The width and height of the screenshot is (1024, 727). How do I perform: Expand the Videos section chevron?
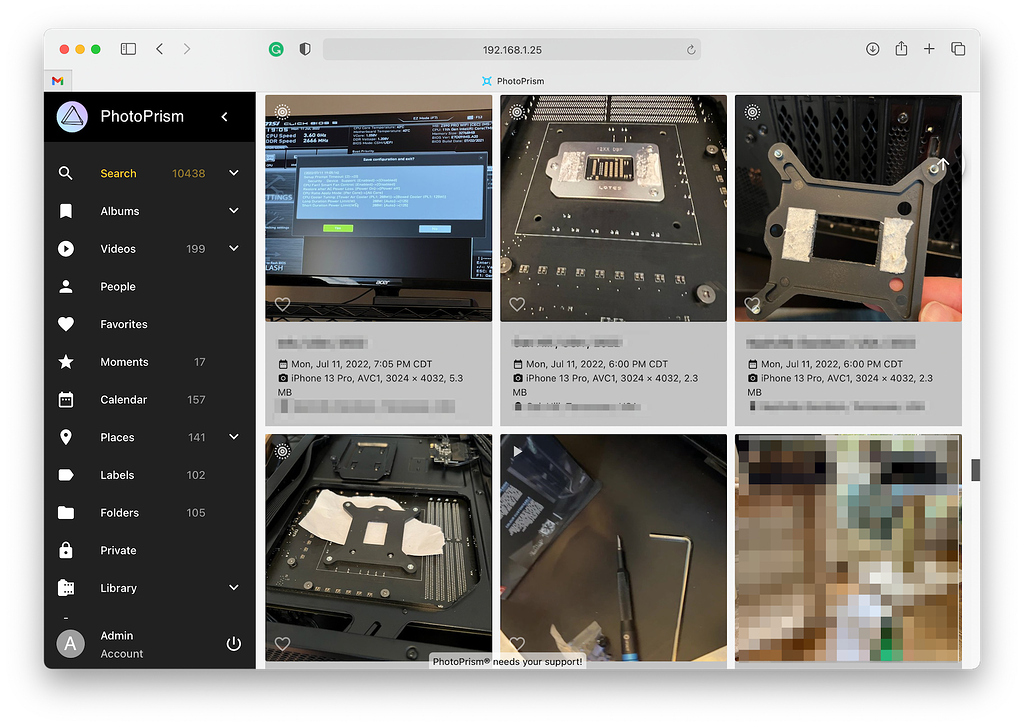tap(233, 248)
